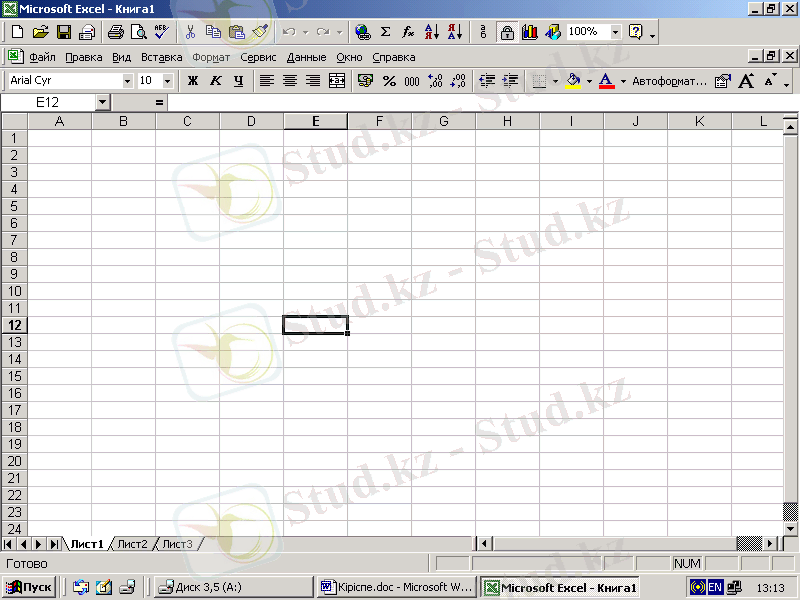Print the sheet using the printer icon
The width and height of the screenshot is (800, 600).
(116, 32)
